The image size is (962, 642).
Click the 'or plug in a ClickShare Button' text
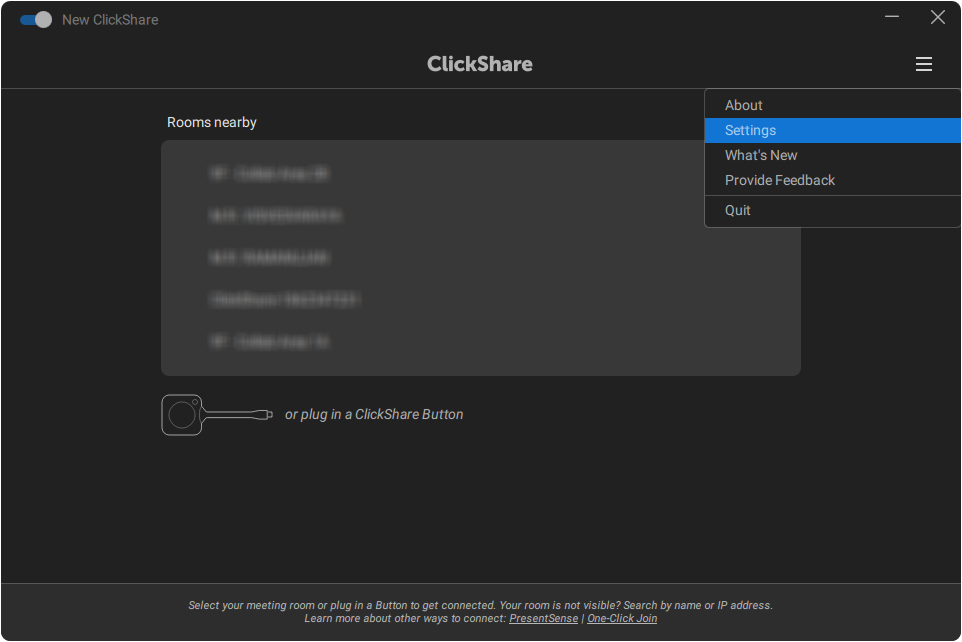coord(374,414)
